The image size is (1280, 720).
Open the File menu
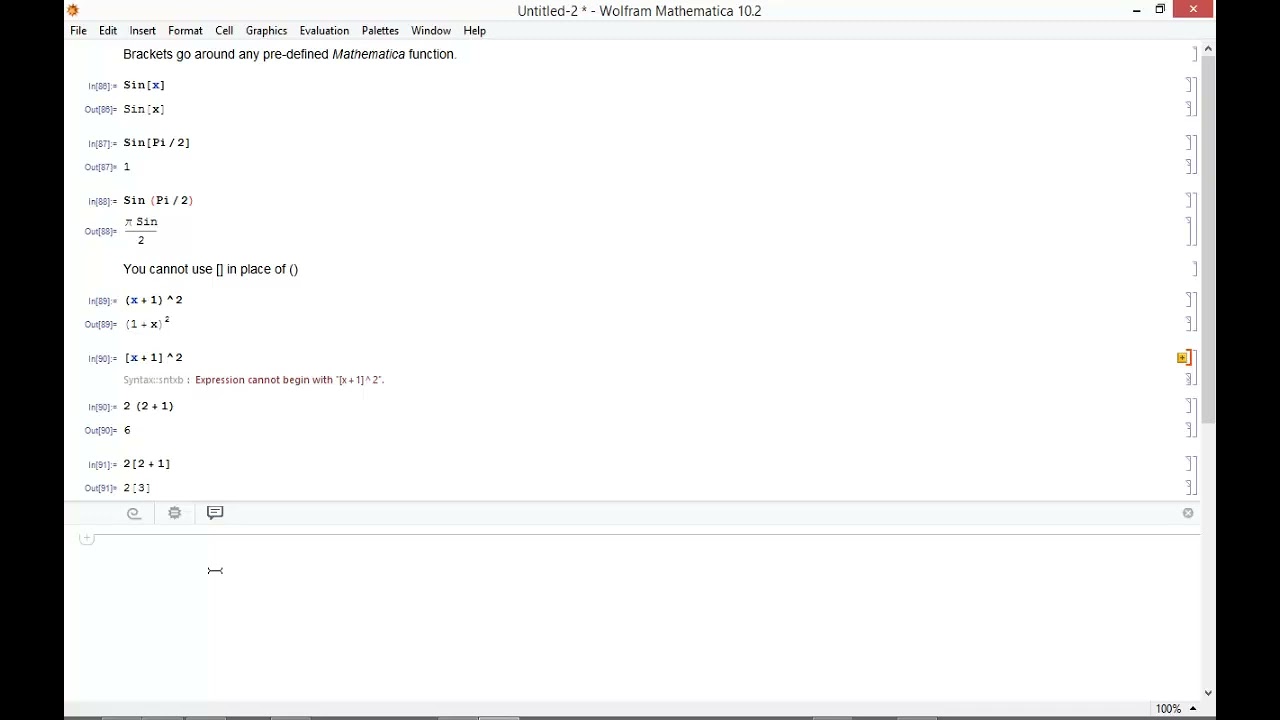pos(78,30)
